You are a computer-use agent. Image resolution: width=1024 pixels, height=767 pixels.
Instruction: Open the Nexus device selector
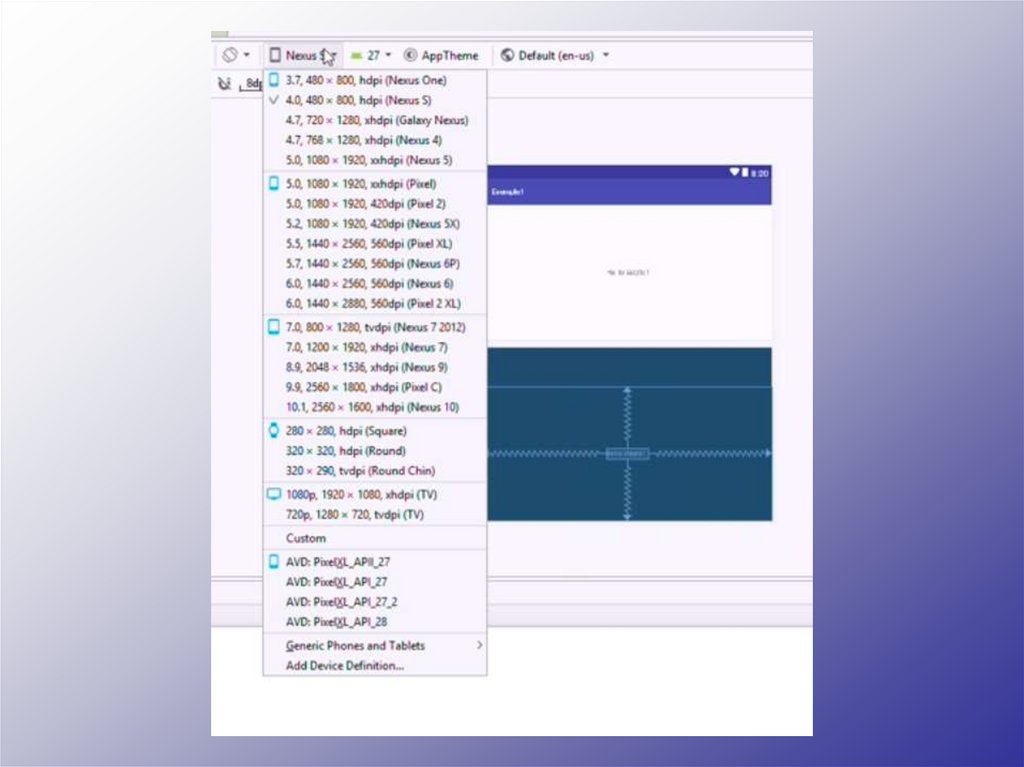304,56
